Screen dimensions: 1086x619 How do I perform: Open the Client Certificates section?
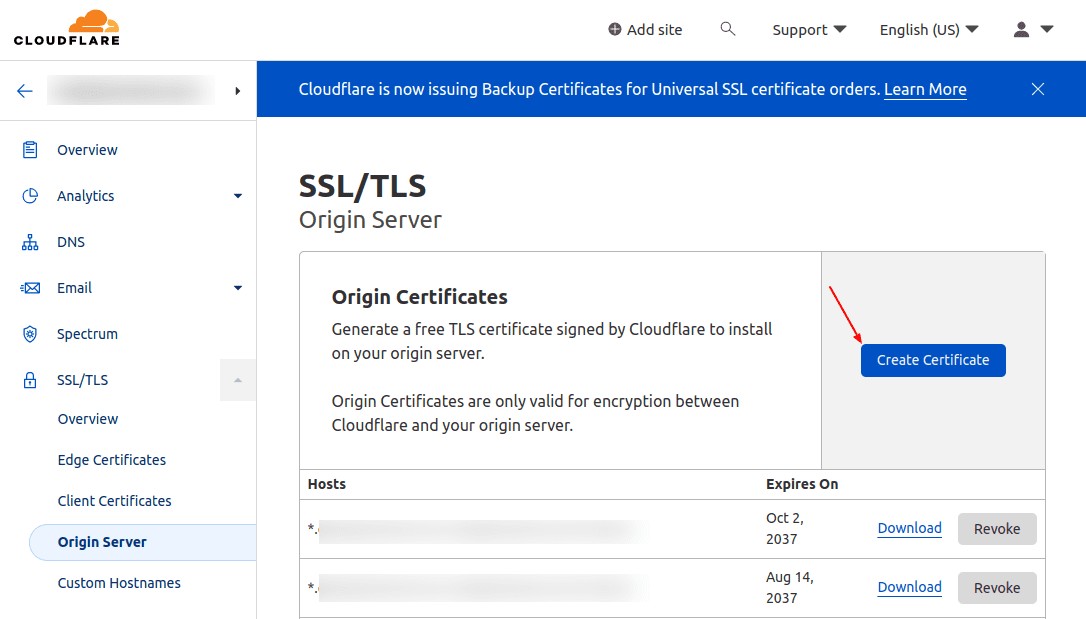click(x=114, y=500)
